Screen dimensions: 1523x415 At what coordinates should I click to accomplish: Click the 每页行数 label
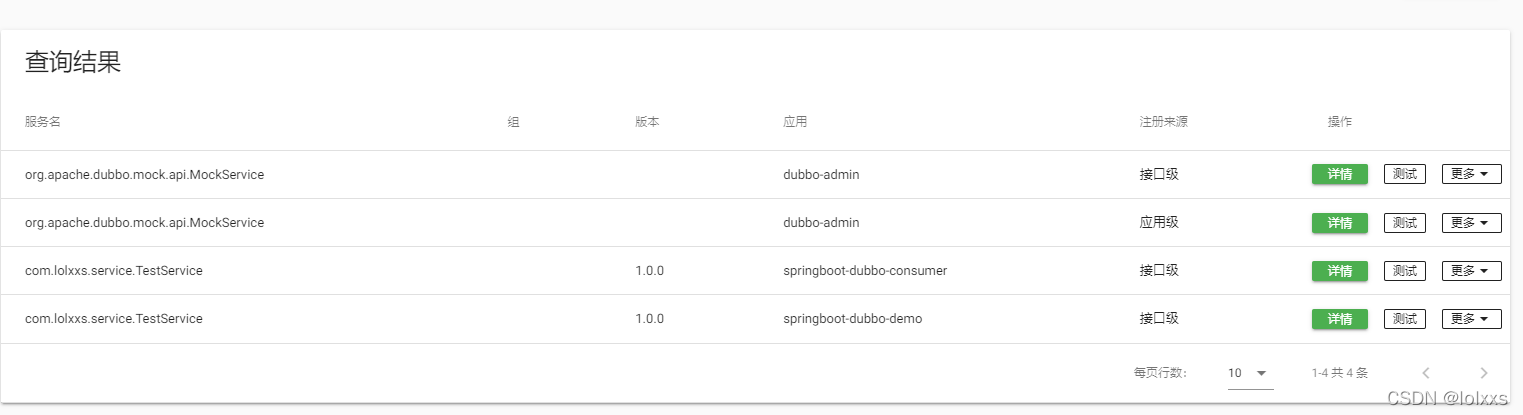coord(1161,373)
